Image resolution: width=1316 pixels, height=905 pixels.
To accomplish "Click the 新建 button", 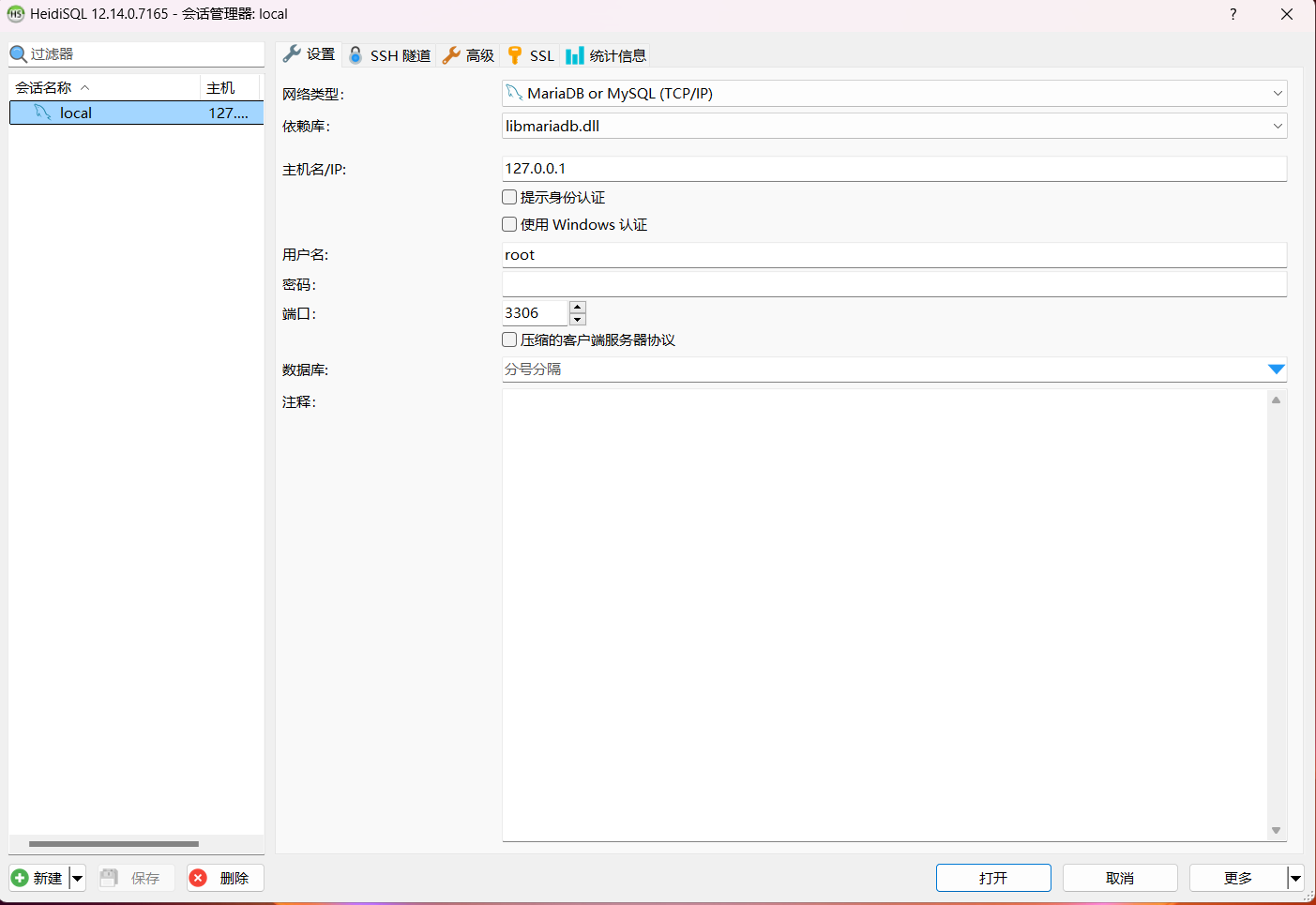I will [x=39, y=878].
